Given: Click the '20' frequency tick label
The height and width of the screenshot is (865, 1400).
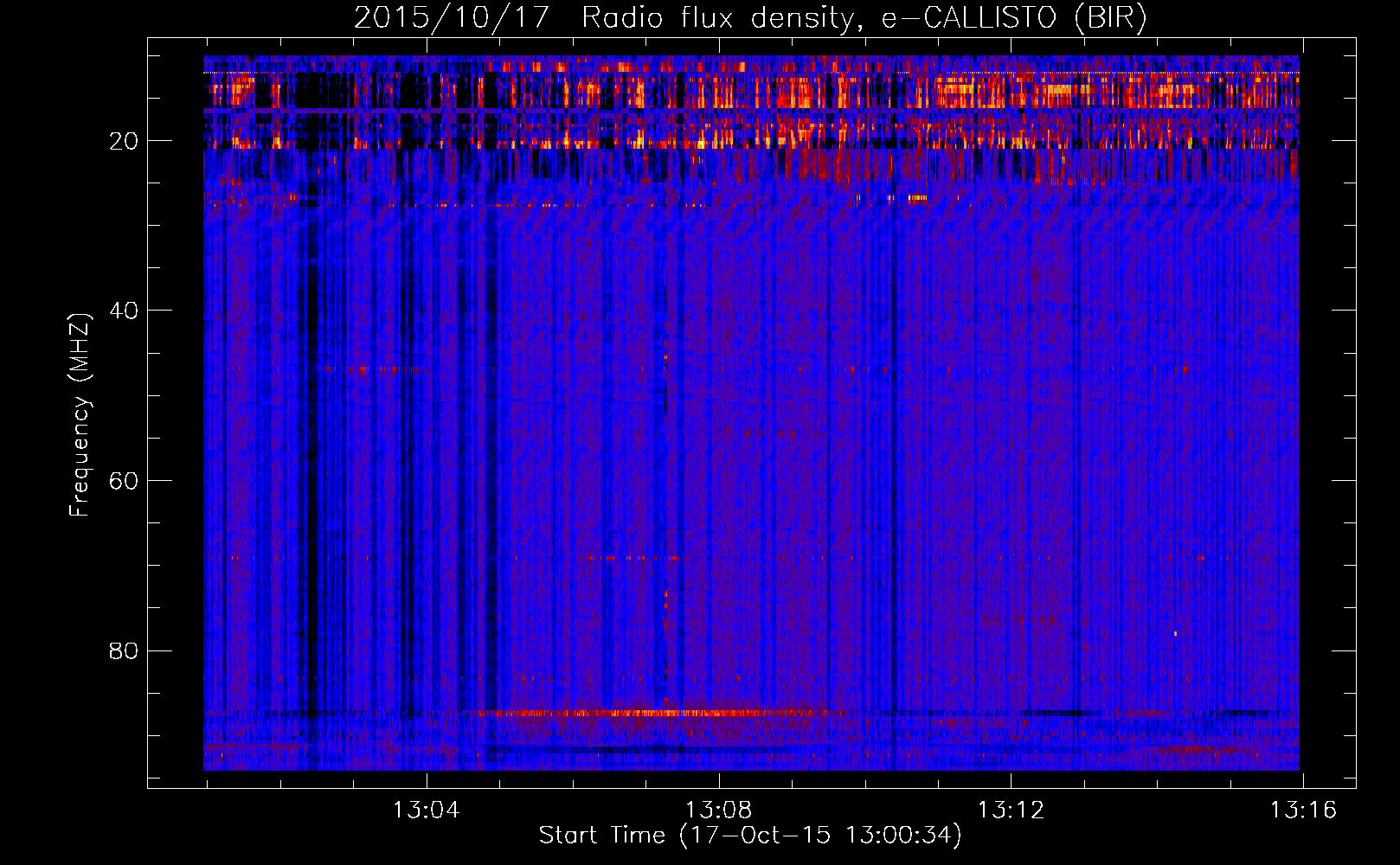Looking at the screenshot, I should pos(124,141).
